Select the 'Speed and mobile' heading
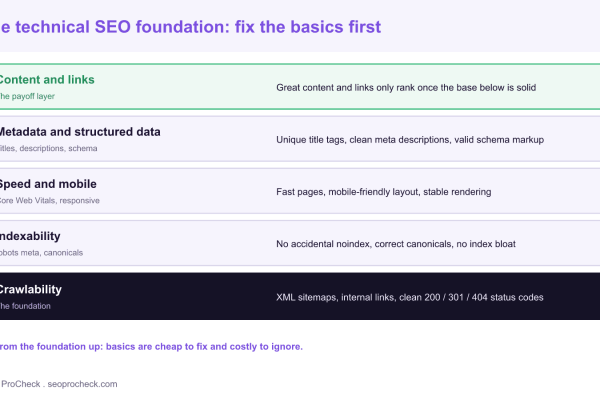 click(x=48, y=184)
